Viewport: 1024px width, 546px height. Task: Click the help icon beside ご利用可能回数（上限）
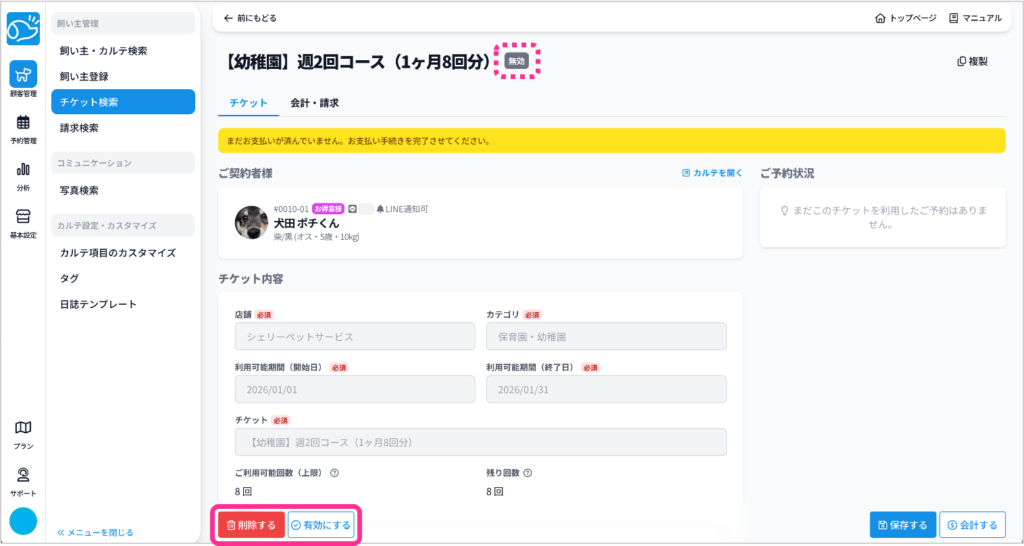point(334,474)
